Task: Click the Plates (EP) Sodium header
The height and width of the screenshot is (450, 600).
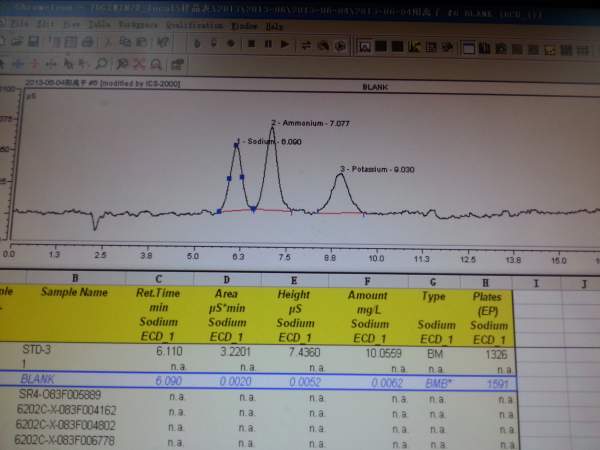Action: pos(488,318)
